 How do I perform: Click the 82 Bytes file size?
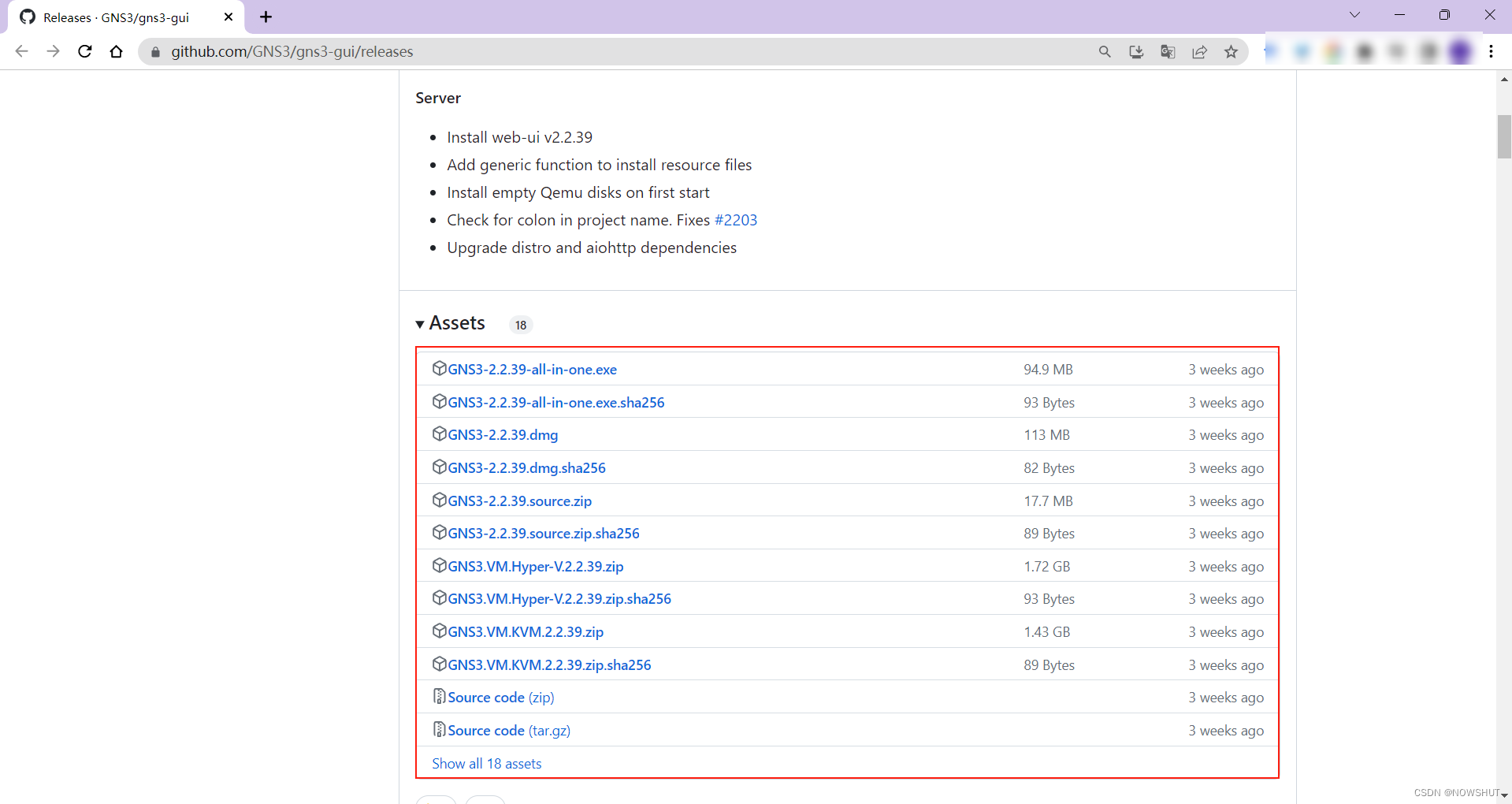click(1049, 468)
